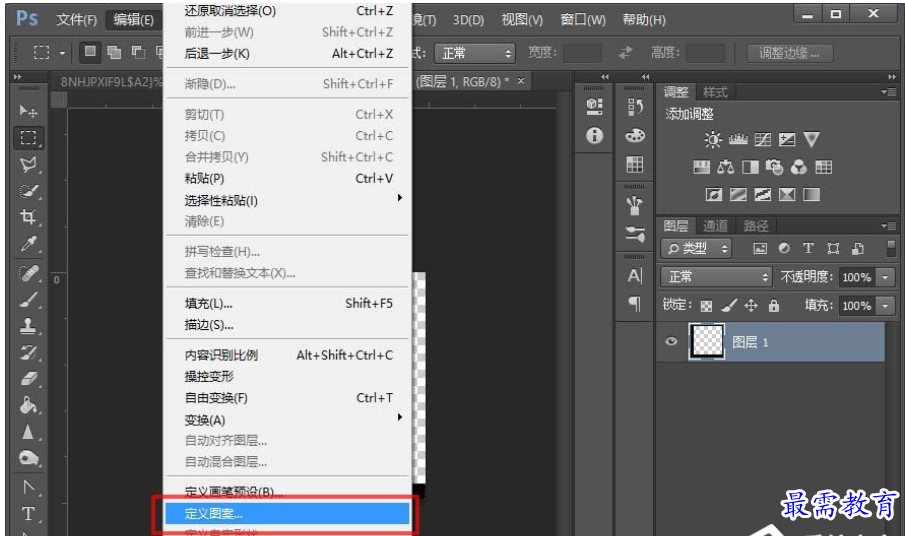Switch to the 通道 tab

click(715, 226)
